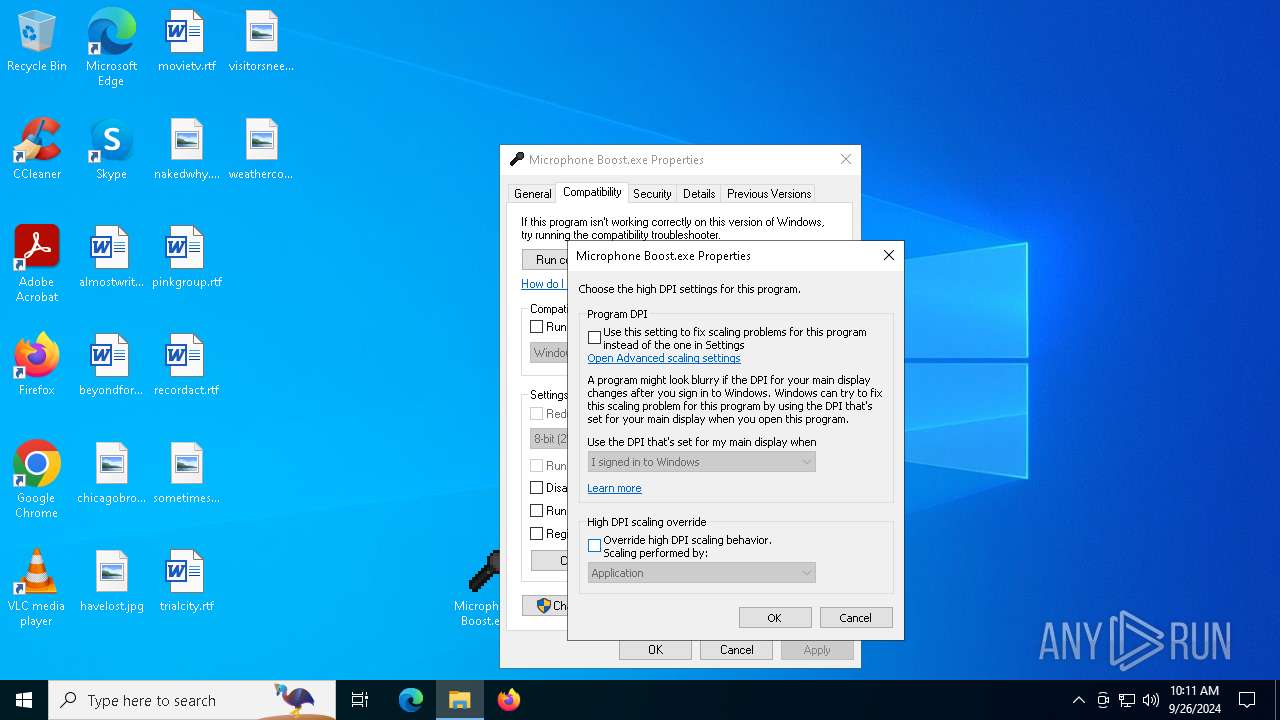The image size is (1280, 720).
Task: Expand the Application scaling dropdown
Action: click(x=701, y=573)
